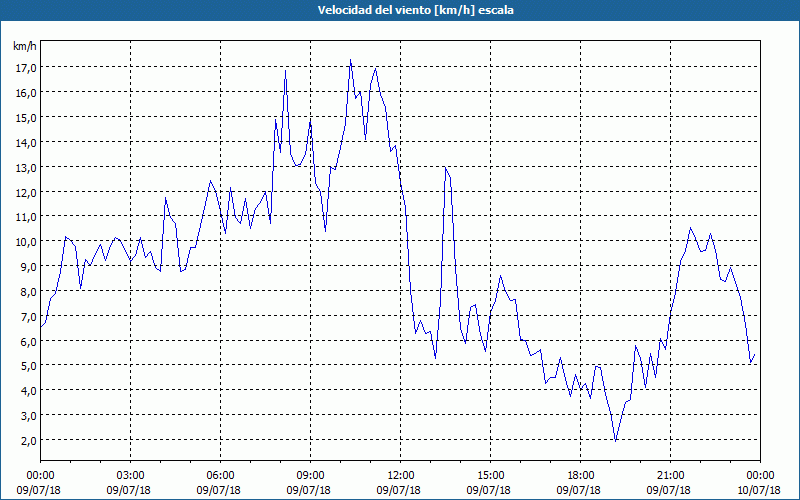Click the chart title 'Velocidad del viento [km/h] escala'
Viewport: 800px width, 500px height.
coord(415,10)
